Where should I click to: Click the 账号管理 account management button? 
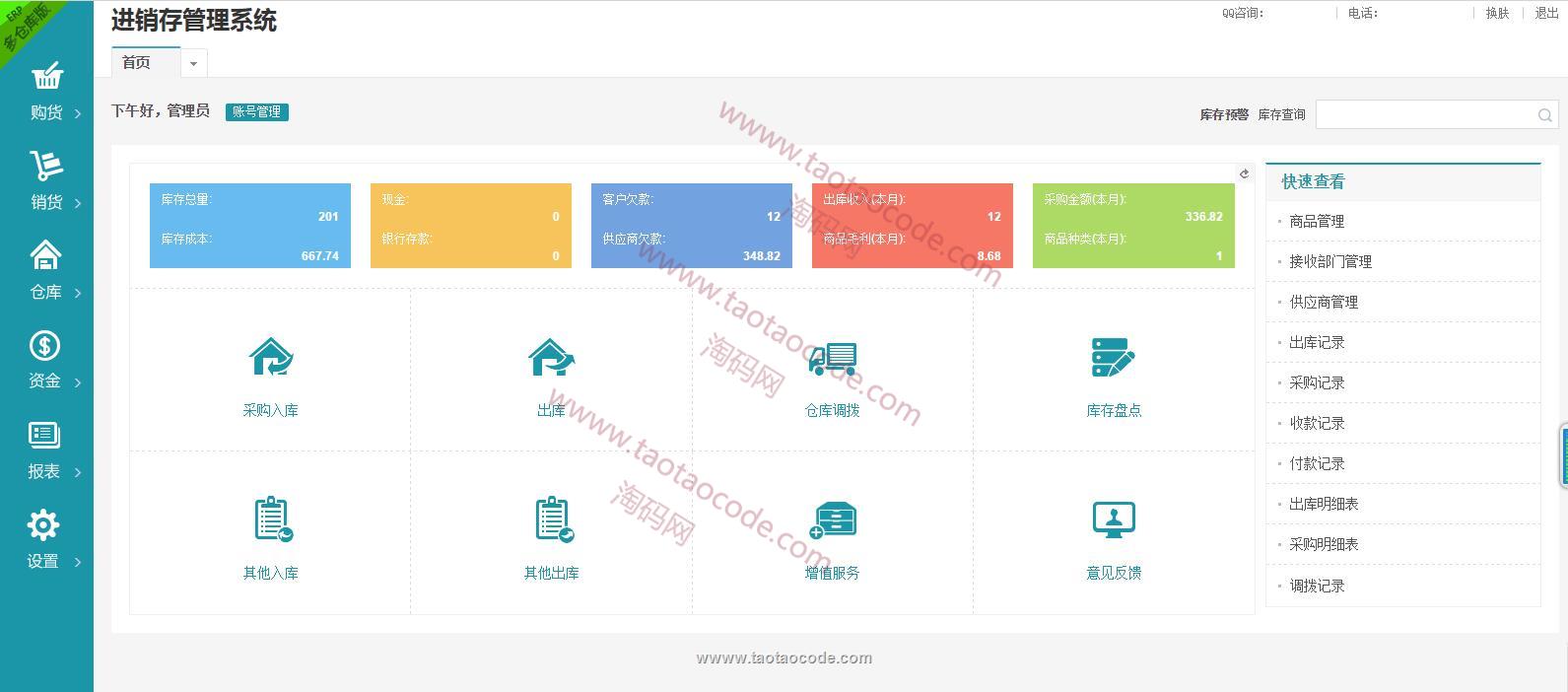click(256, 111)
